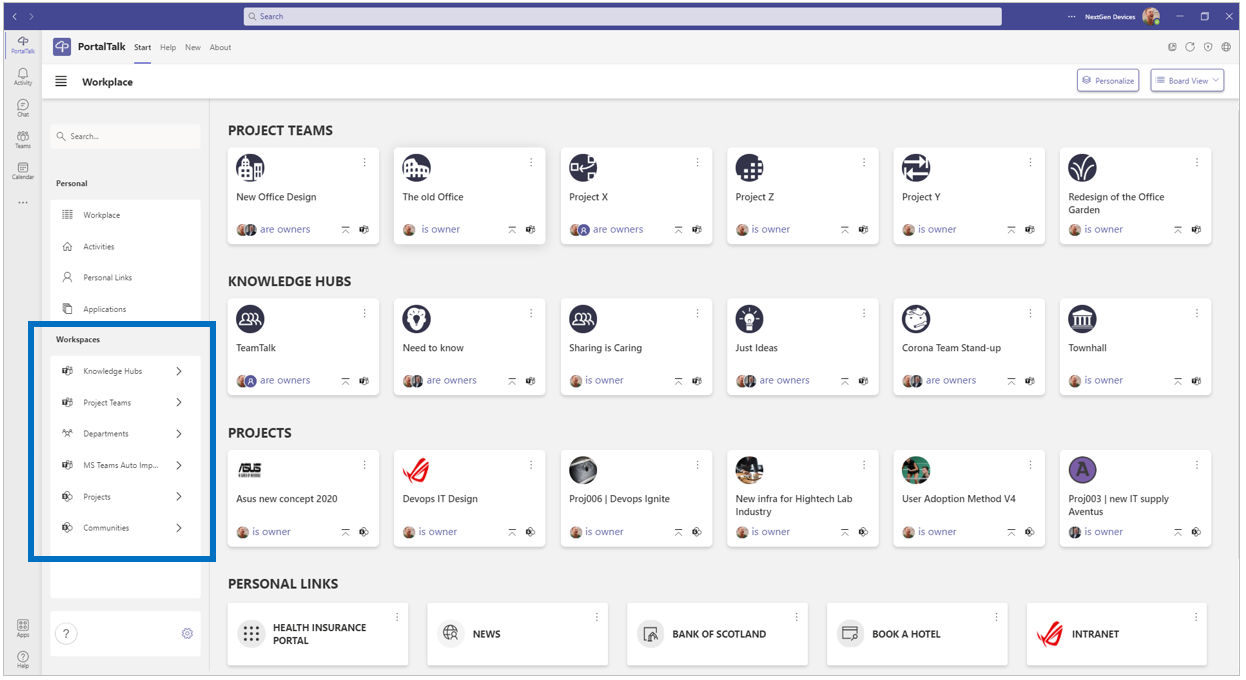The image size is (1246, 680).
Task: Switch to the About tab
Action: coord(220,48)
